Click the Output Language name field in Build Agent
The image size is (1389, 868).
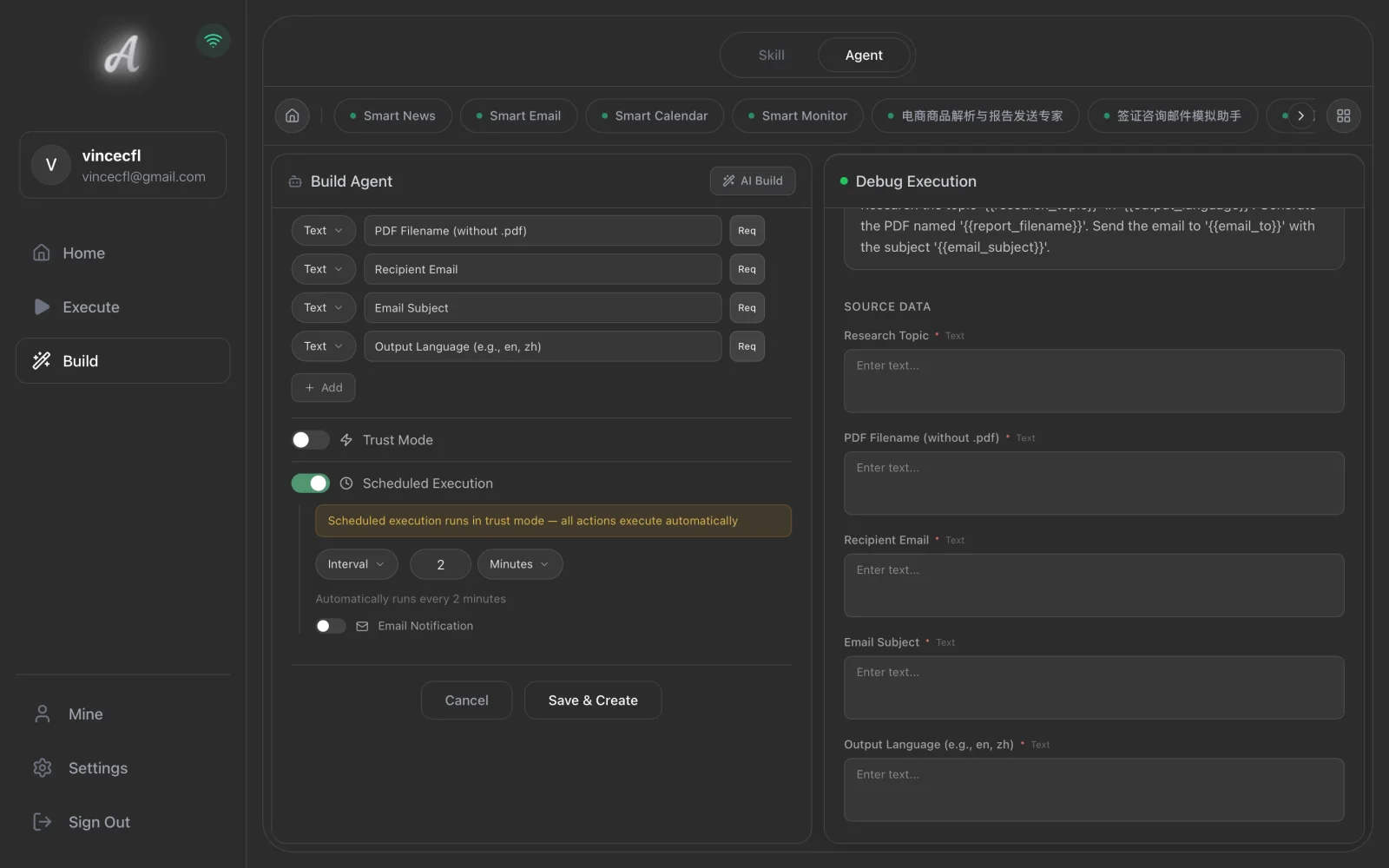point(543,346)
